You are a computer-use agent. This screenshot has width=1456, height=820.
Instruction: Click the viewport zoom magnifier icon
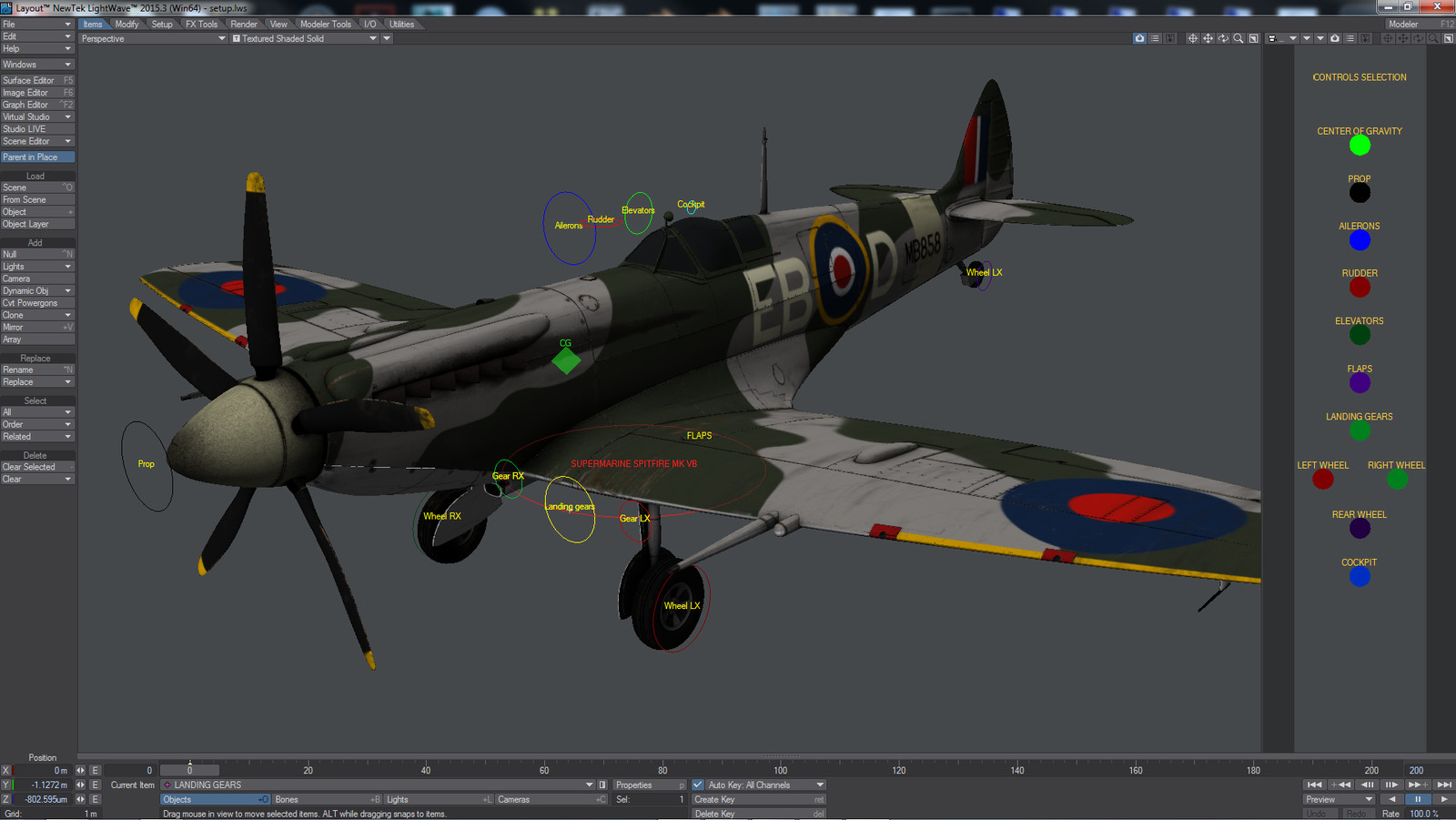[1239, 38]
